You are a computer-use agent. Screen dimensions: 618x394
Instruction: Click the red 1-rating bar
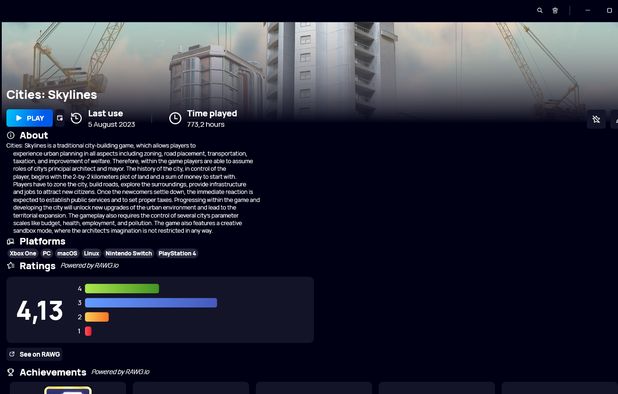click(x=88, y=331)
